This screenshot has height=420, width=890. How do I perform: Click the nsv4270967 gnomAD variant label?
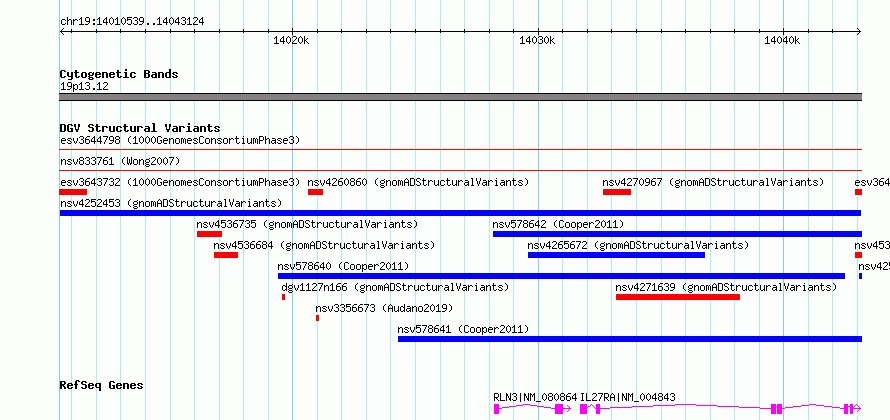click(713, 182)
